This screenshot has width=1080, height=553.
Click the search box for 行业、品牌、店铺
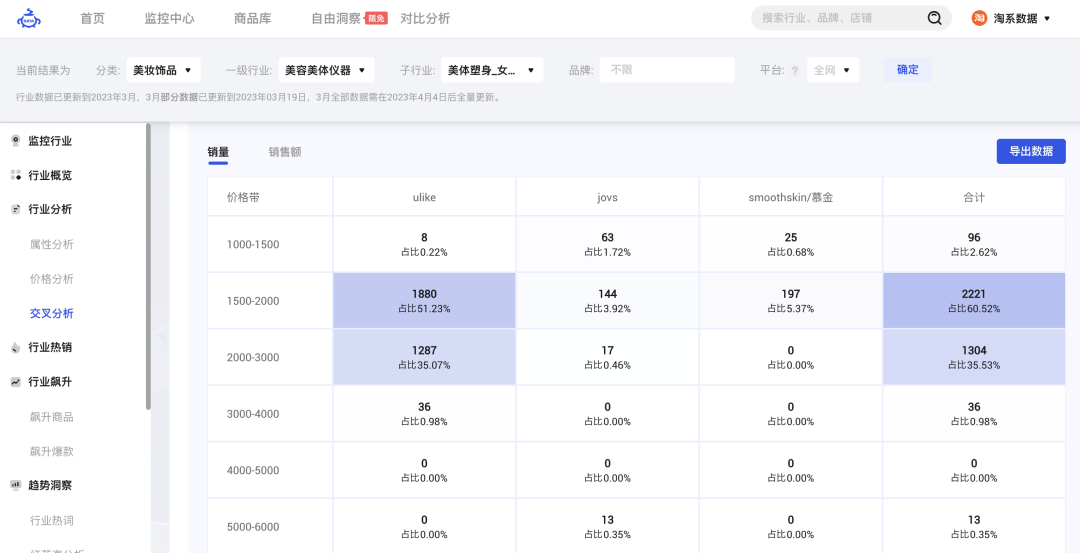(x=851, y=19)
